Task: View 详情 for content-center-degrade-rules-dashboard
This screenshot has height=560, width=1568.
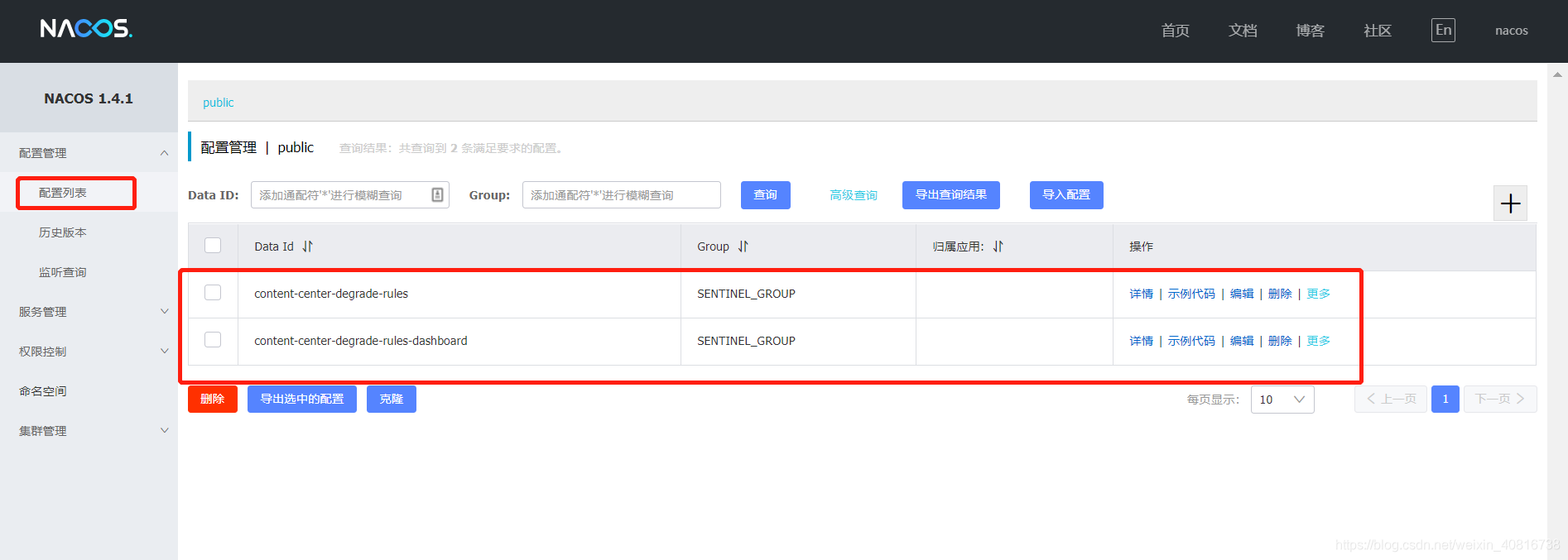Action: click(x=1141, y=341)
